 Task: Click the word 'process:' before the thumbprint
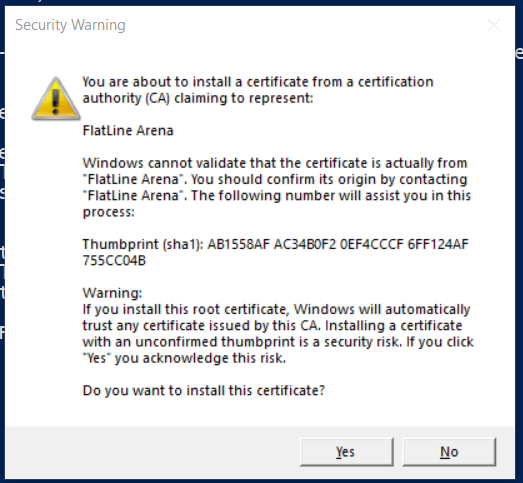point(108,212)
